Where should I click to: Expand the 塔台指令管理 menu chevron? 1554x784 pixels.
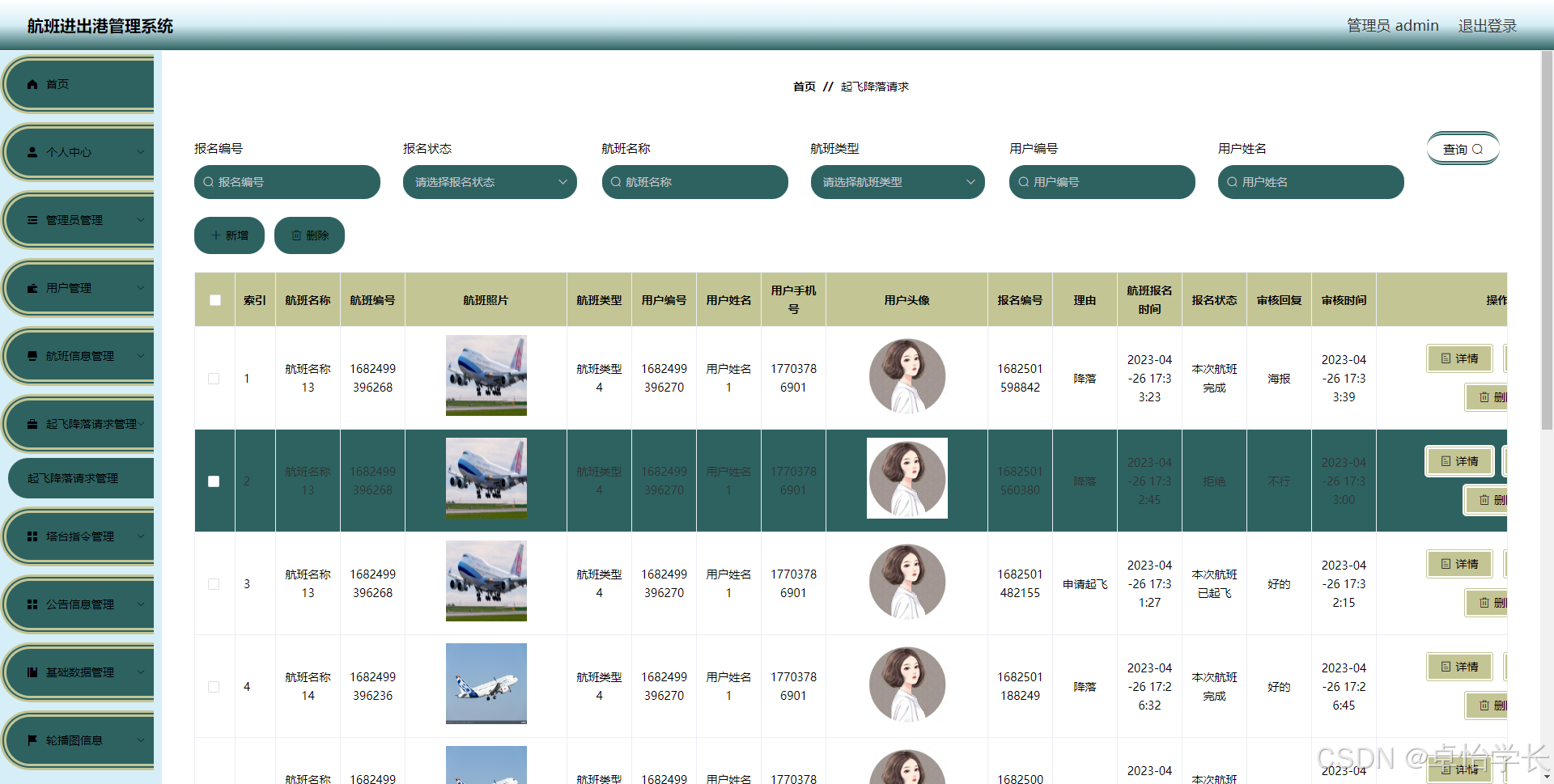tap(141, 536)
